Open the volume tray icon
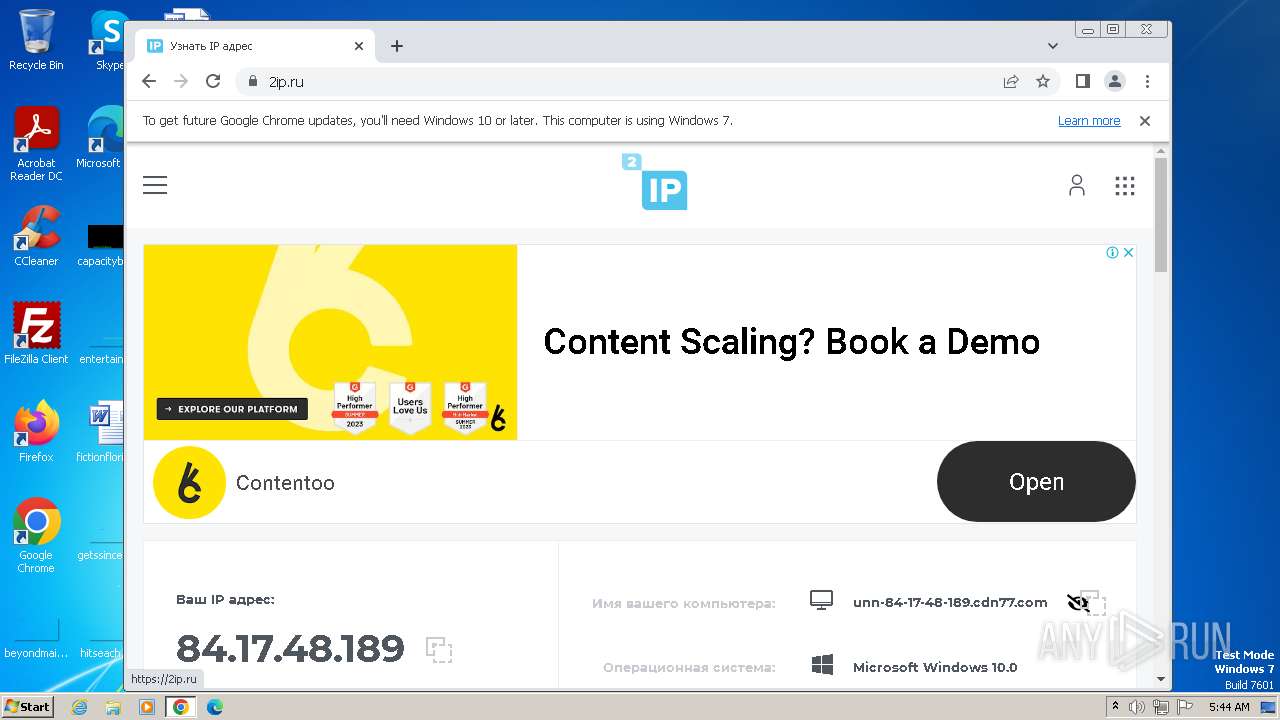 (x=1137, y=707)
